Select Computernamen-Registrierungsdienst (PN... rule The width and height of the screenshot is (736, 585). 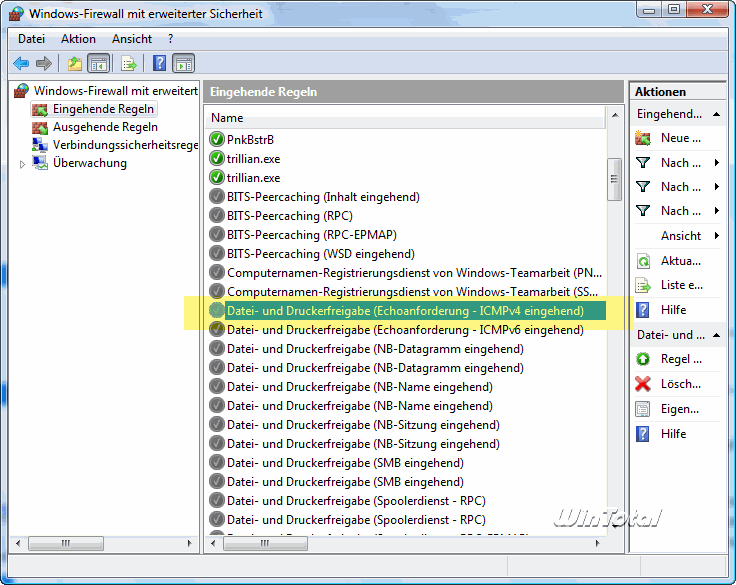pyautogui.click(x=414, y=273)
